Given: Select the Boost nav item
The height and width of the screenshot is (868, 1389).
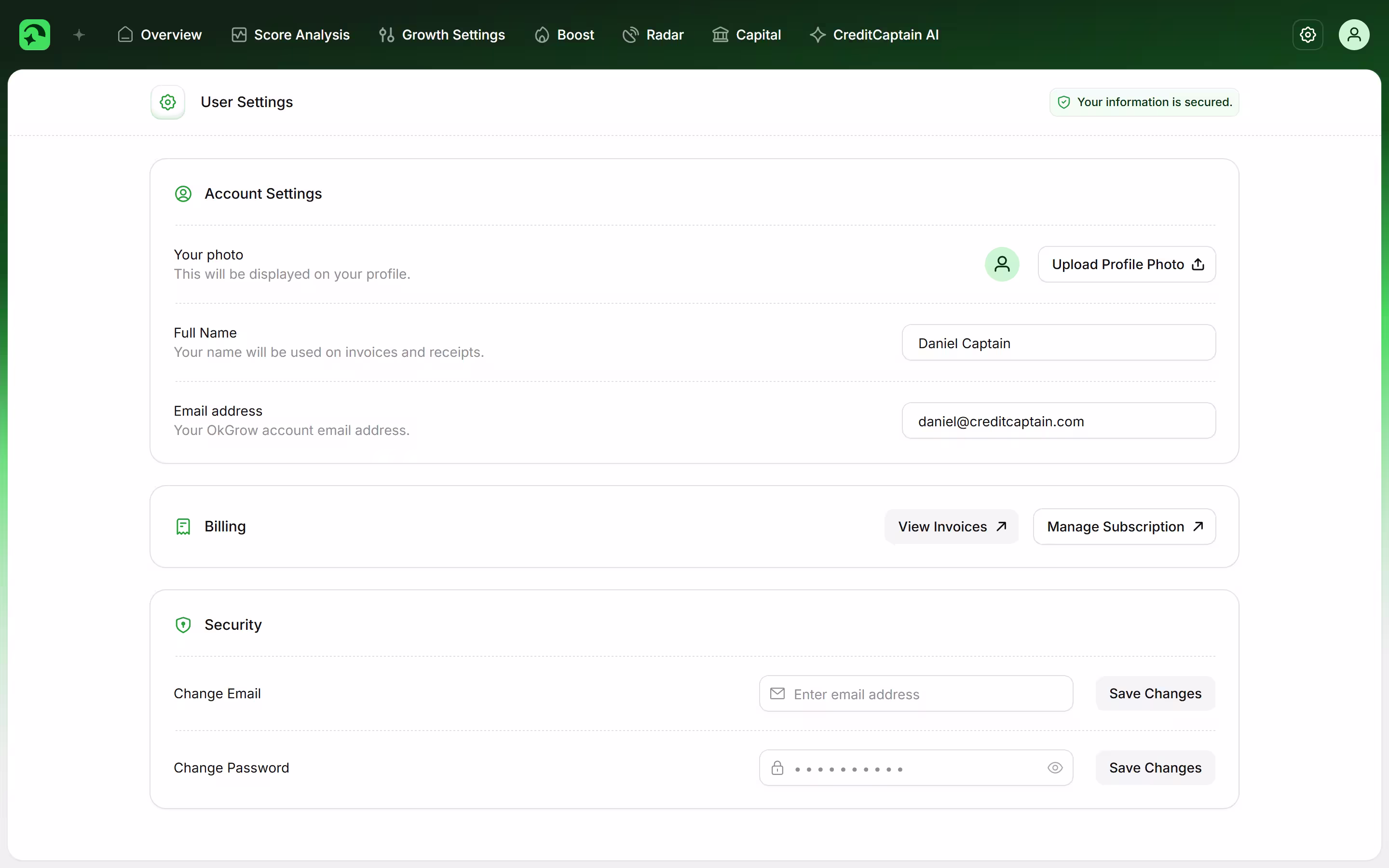Looking at the screenshot, I should 564,35.
